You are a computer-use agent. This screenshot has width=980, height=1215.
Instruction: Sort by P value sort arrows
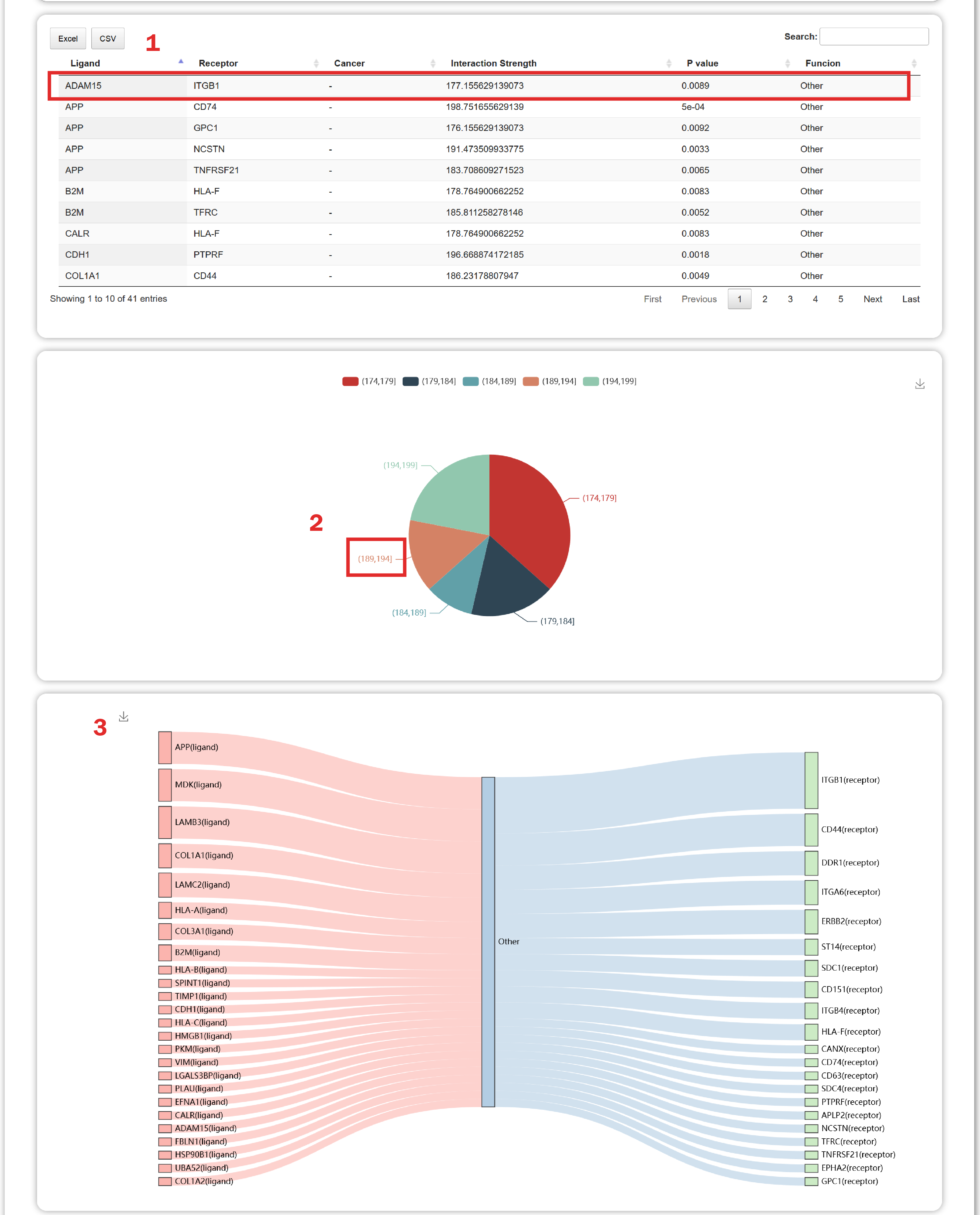click(787, 63)
